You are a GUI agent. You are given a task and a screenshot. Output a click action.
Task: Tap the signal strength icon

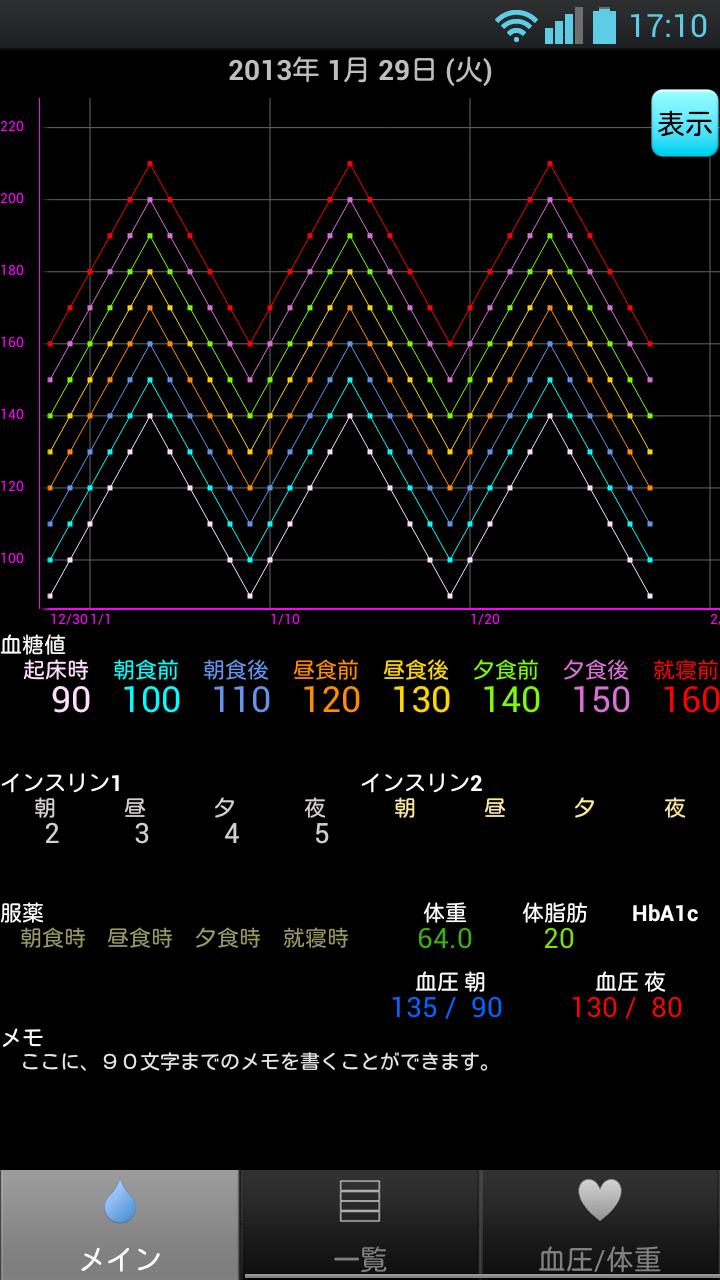pos(563,25)
